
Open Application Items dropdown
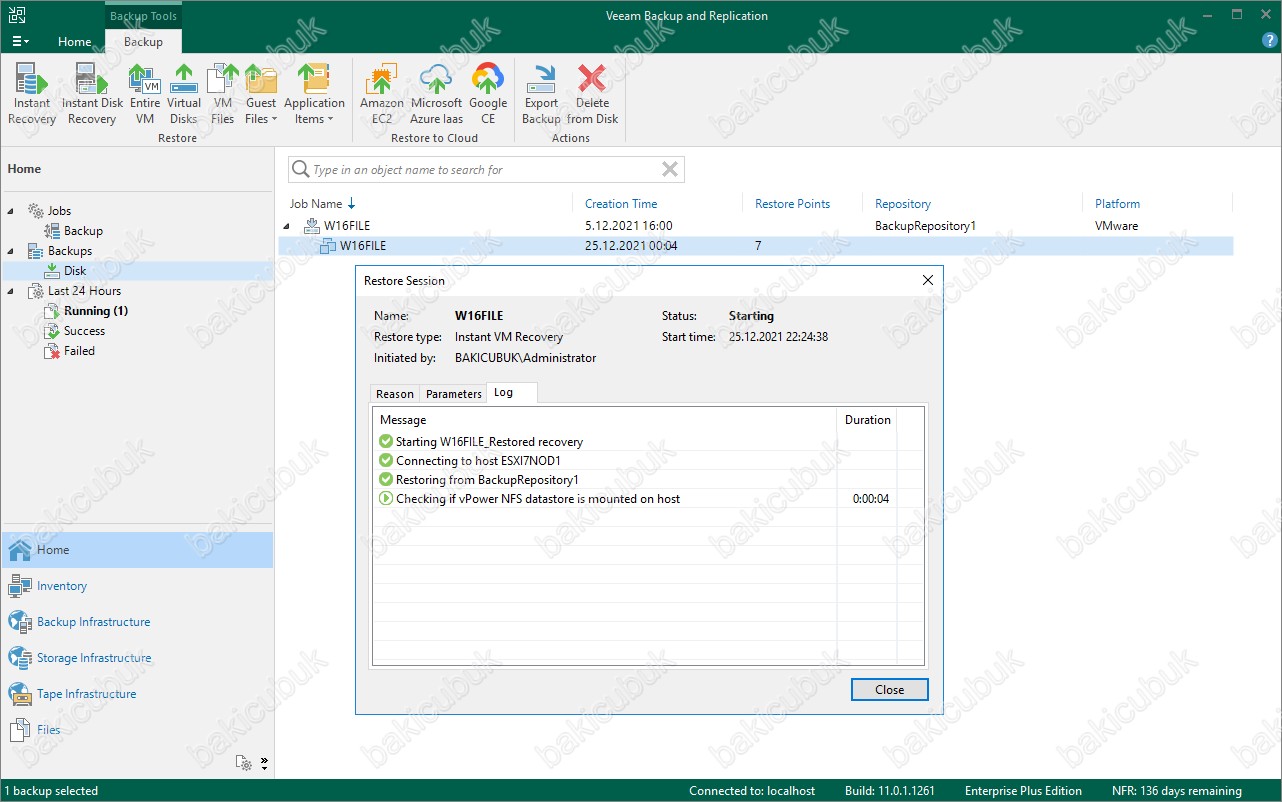(314, 94)
